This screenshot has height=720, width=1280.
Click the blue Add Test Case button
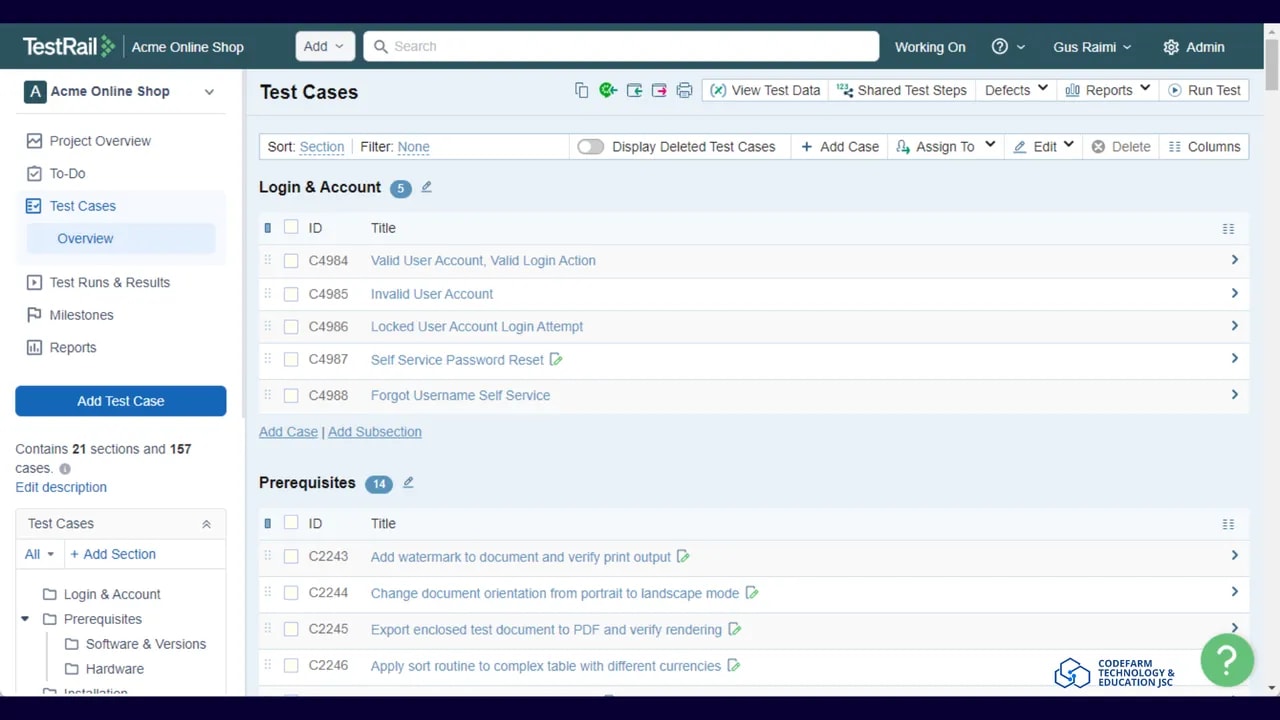click(121, 401)
